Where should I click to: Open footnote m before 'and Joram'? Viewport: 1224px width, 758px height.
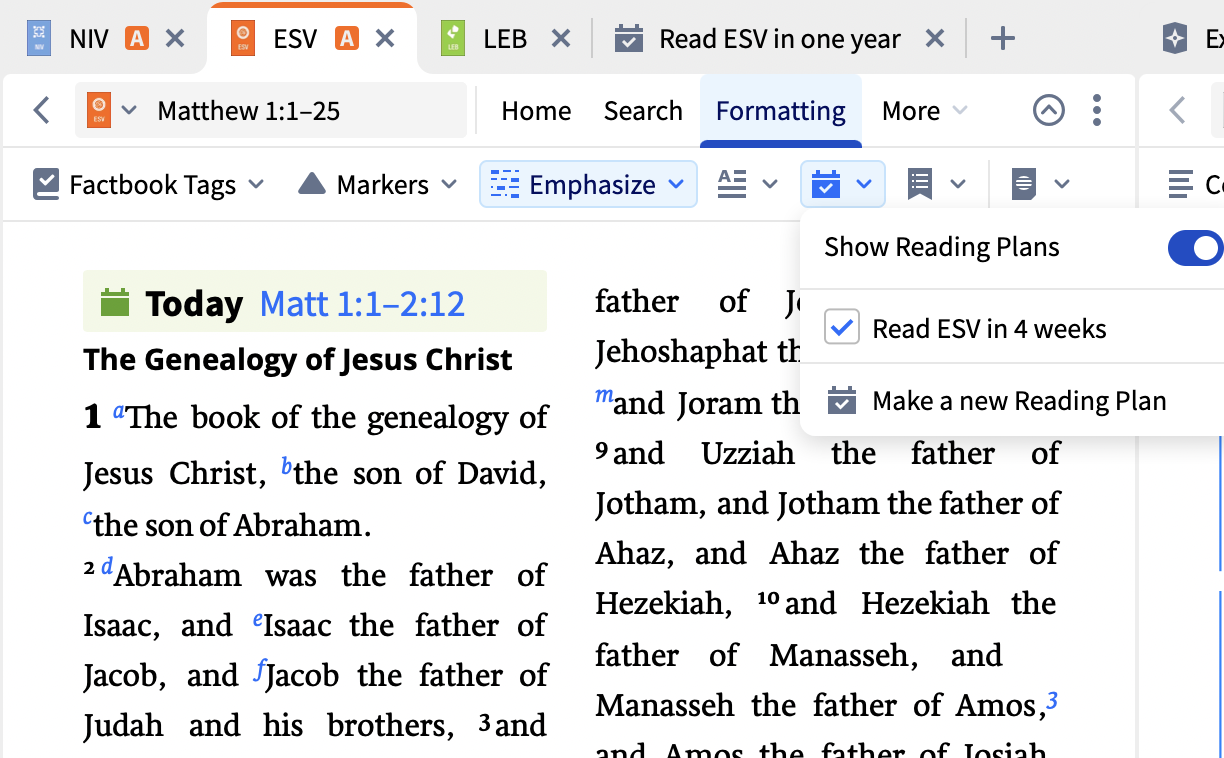(604, 395)
